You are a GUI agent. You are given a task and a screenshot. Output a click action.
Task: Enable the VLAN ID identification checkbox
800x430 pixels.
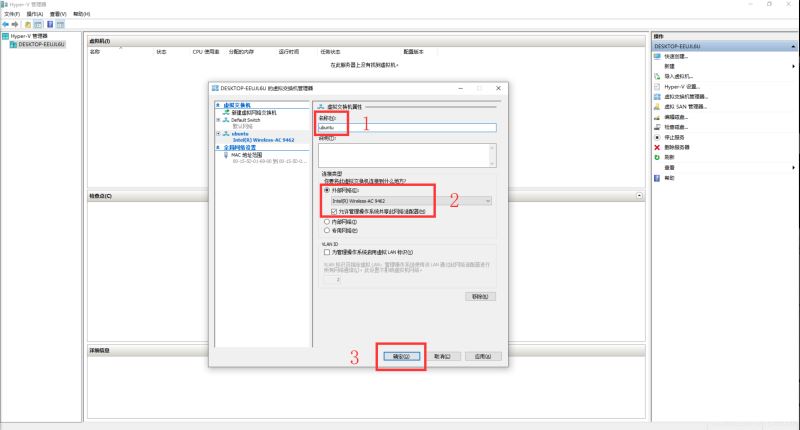tap(326, 252)
